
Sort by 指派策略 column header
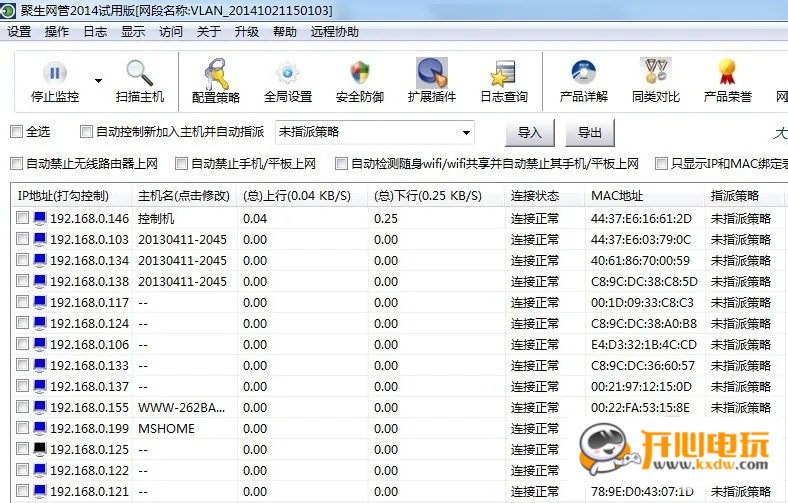745,195
